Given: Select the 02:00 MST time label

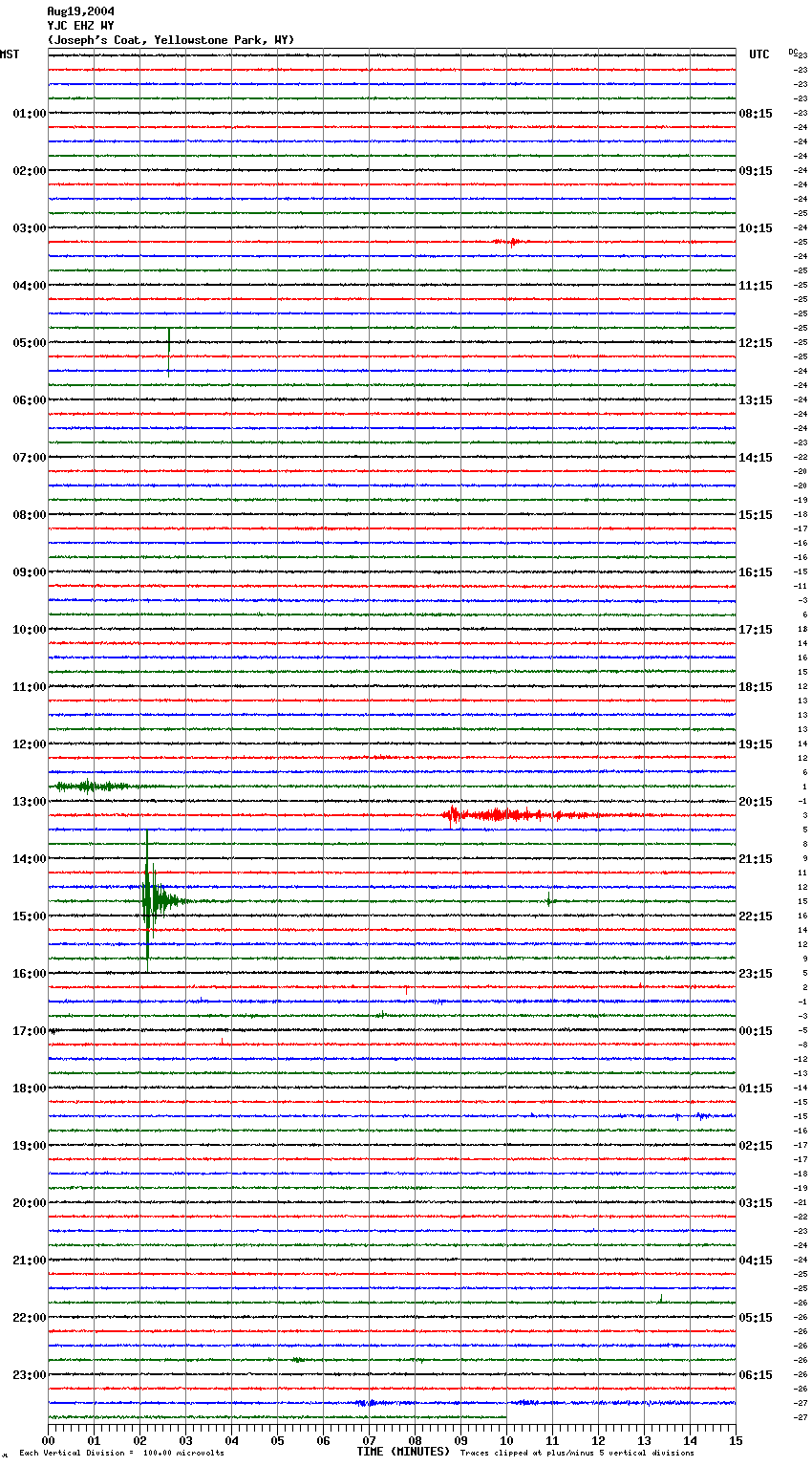Looking at the screenshot, I should pos(30,171).
